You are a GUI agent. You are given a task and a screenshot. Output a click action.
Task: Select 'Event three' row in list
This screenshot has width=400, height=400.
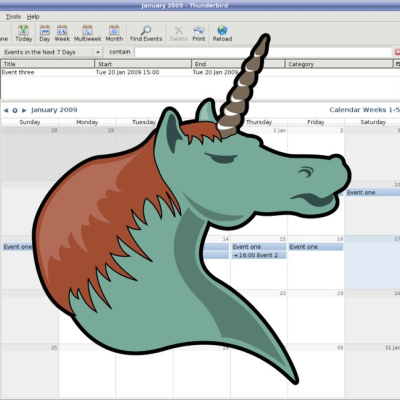coord(200,72)
